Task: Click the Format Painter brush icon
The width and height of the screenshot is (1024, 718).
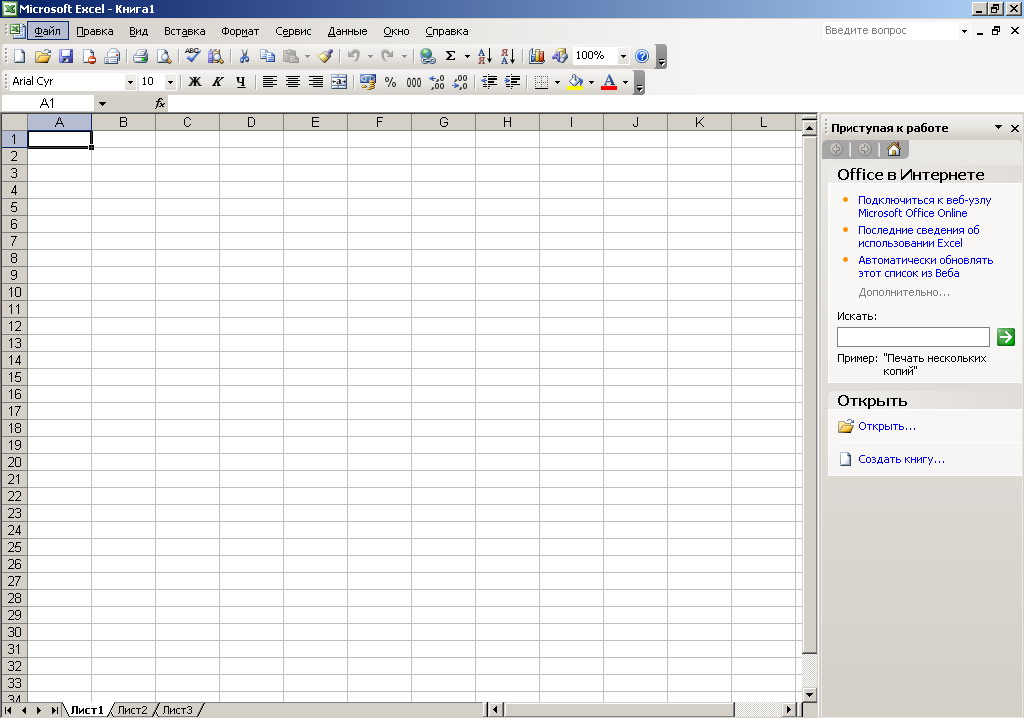Action: [325, 56]
